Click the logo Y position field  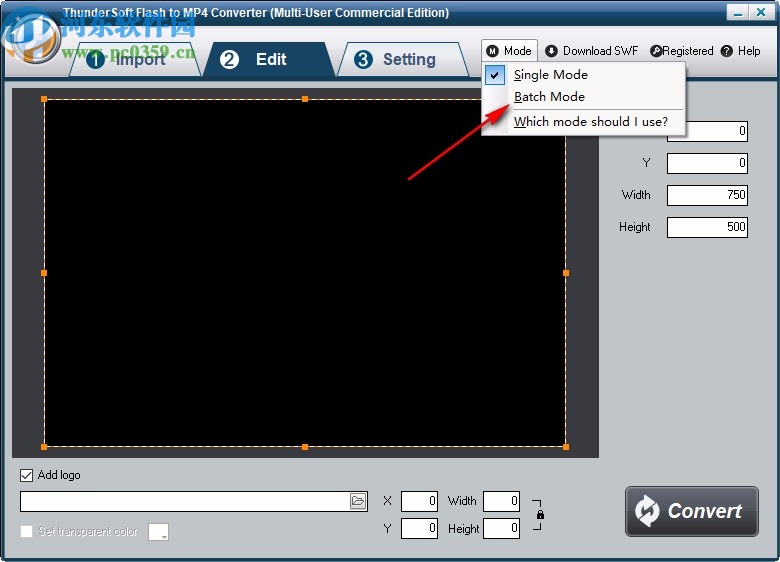pyautogui.click(x=419, y=528)
